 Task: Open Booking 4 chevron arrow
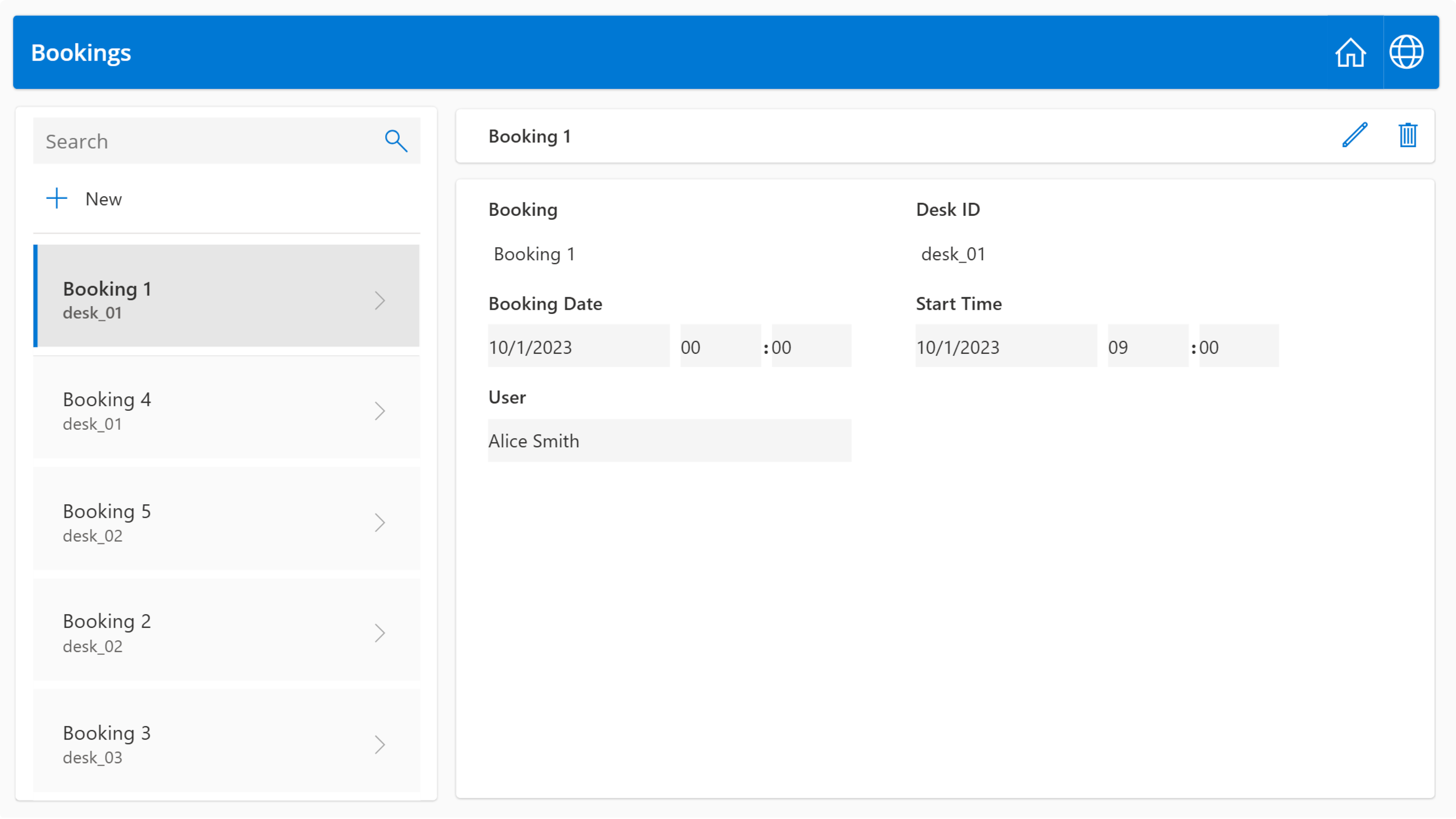pyautogui.click(x=380, y=411)
